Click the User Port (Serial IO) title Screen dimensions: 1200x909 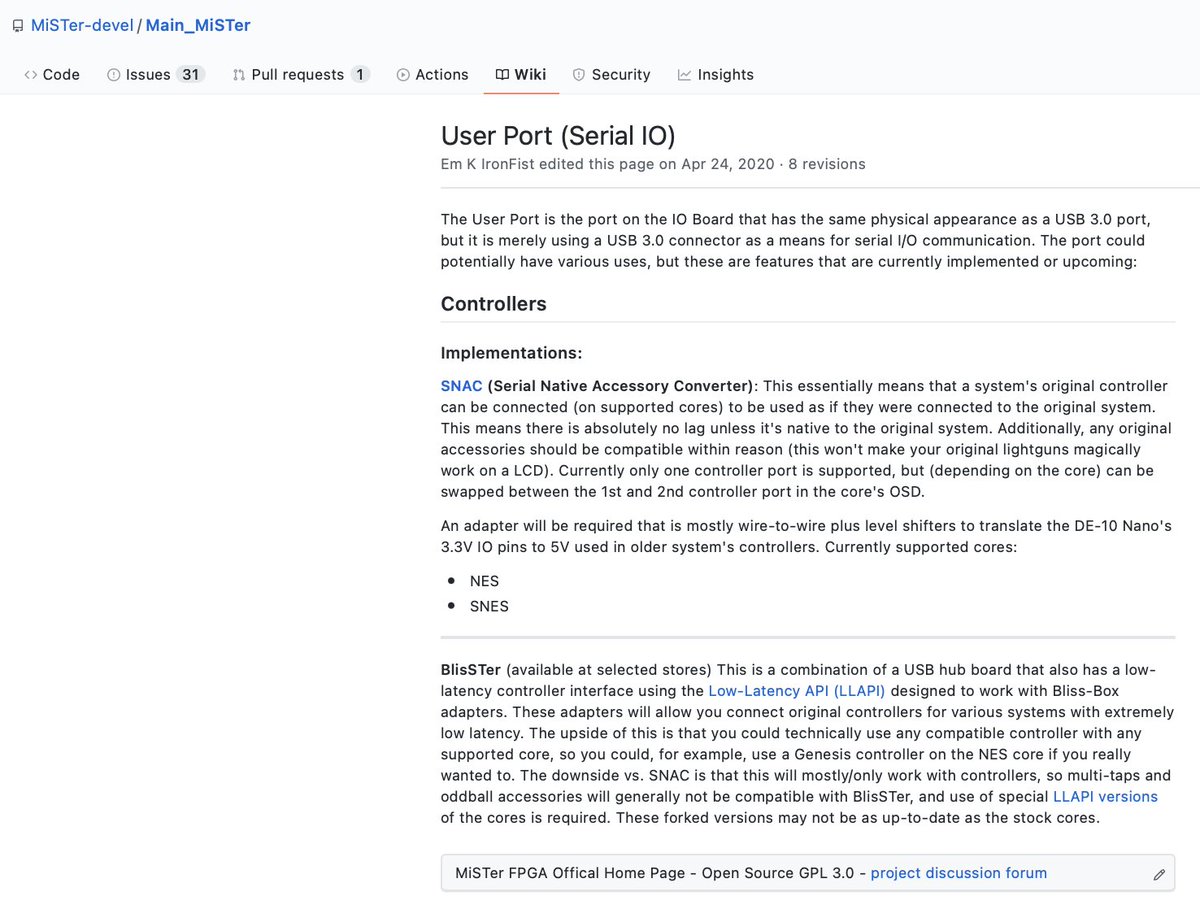pos(559,136)
